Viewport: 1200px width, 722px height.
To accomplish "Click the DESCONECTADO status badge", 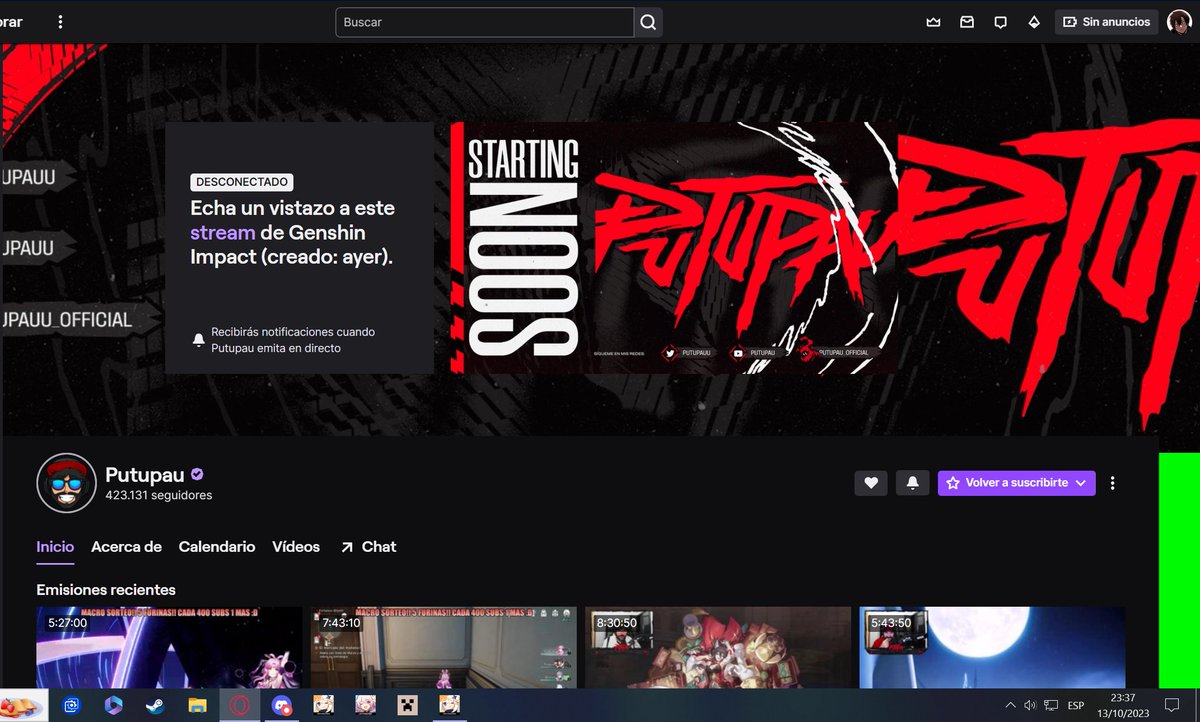I will pos(241,182).
